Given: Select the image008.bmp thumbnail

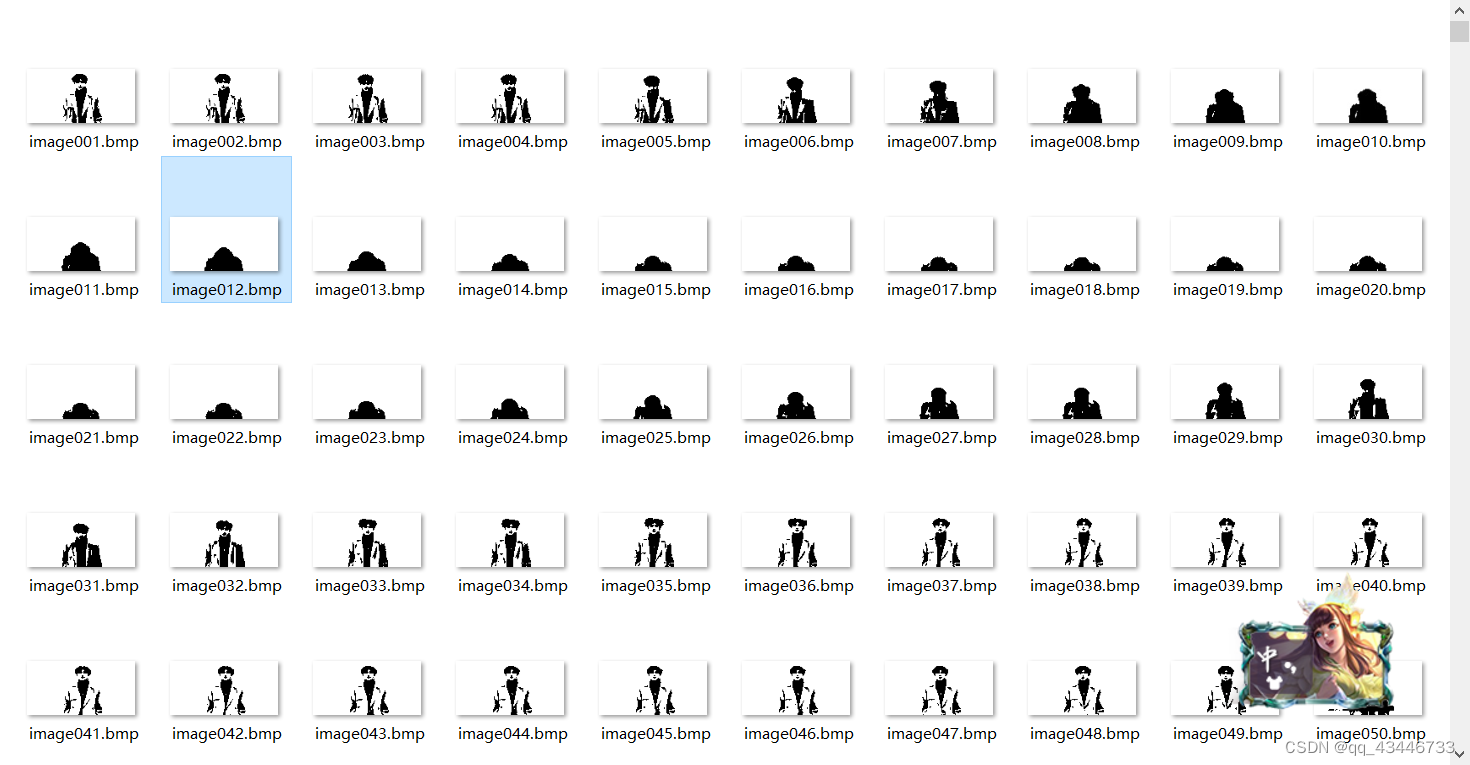Looking at the screenshot, I should [x=1082, y=96].
